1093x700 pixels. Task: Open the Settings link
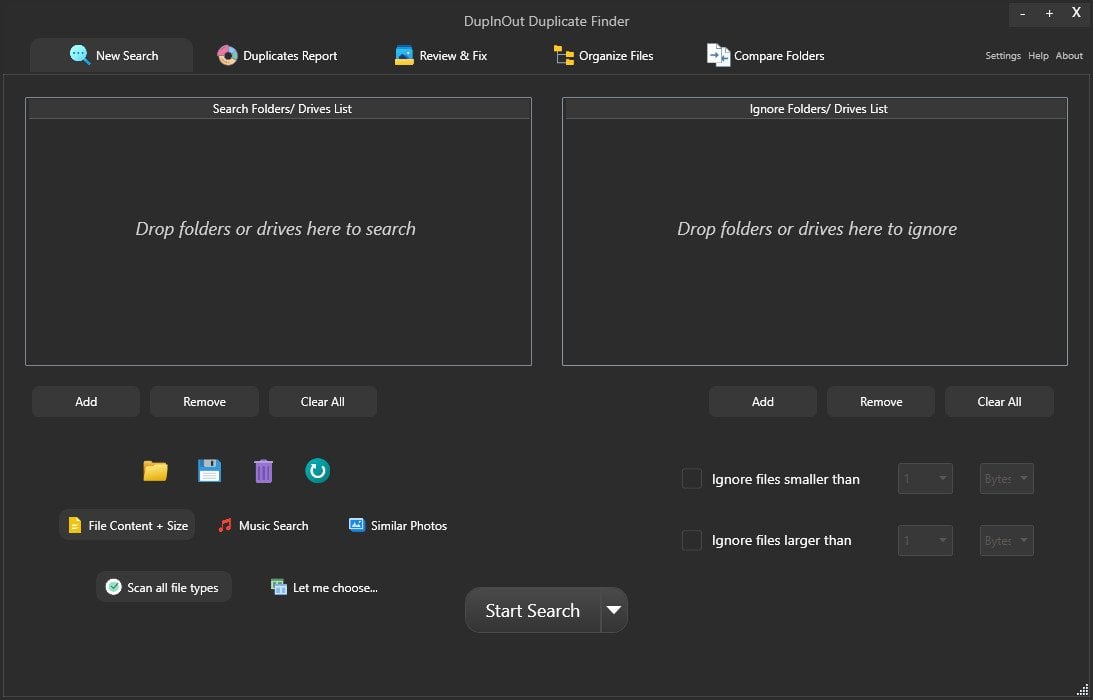coord(1002,56)
